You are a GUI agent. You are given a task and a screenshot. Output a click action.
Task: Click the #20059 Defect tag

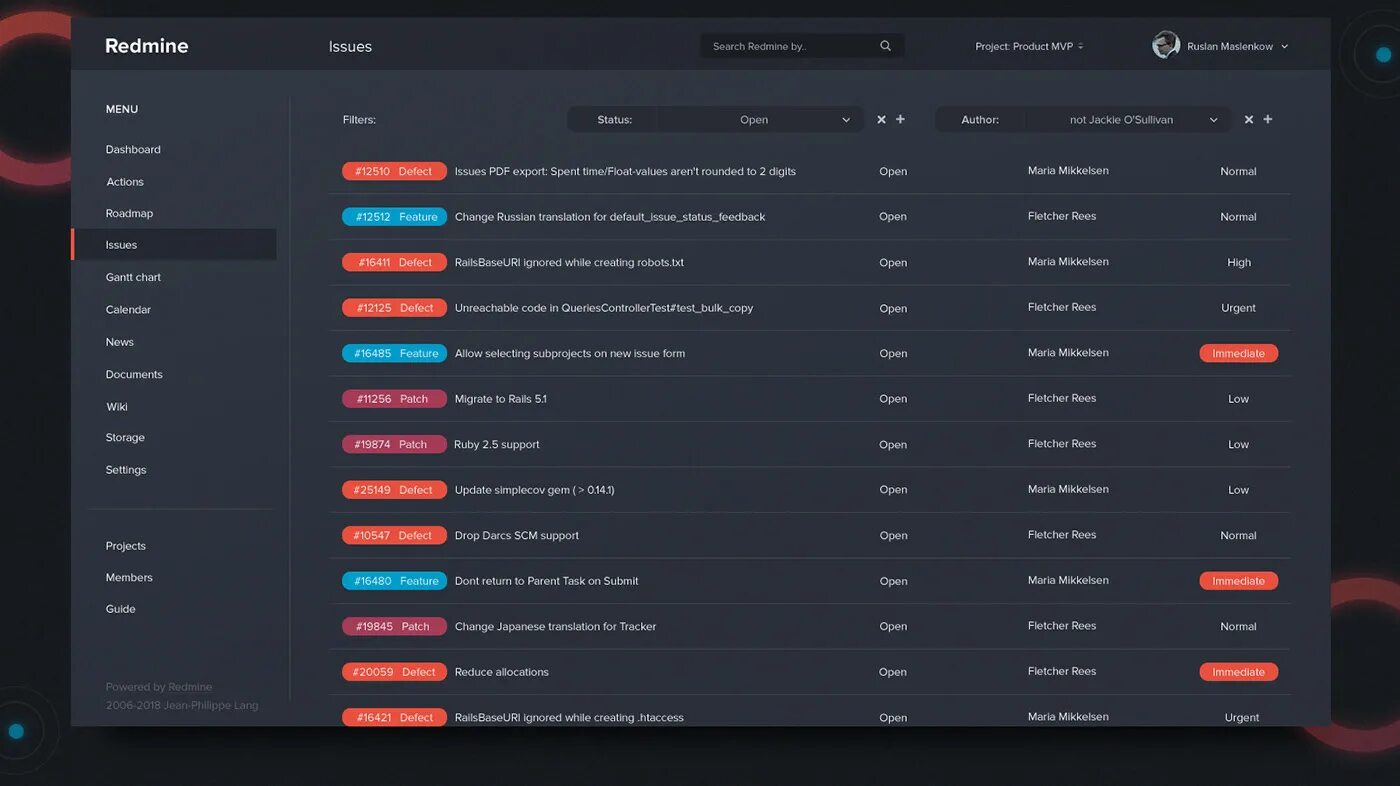[394, 672]
